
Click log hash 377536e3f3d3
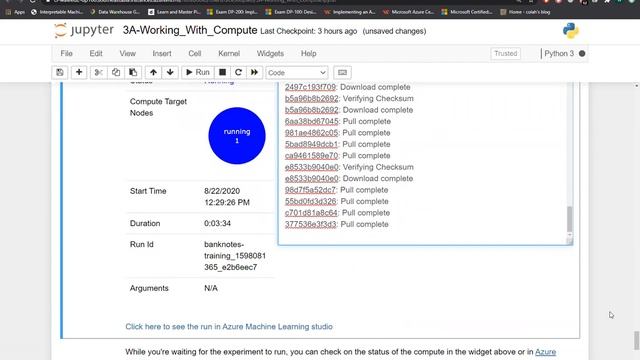tap(310, 224)
